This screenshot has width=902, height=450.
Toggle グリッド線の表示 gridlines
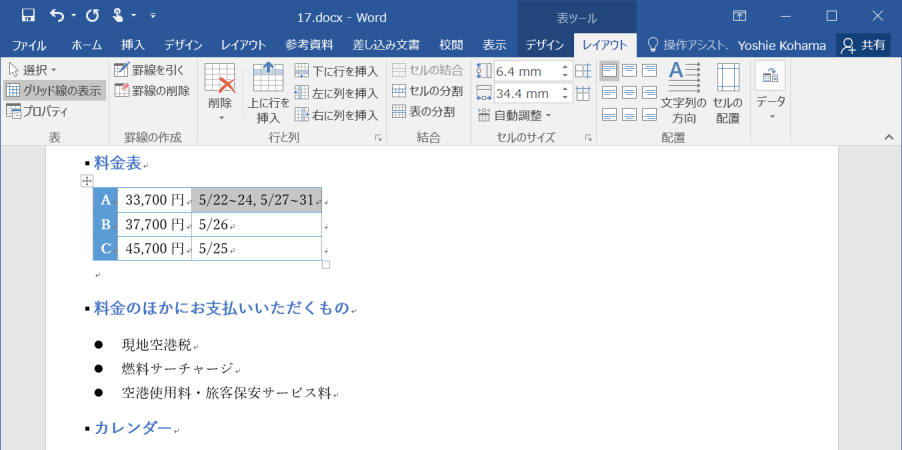point(54,90)
